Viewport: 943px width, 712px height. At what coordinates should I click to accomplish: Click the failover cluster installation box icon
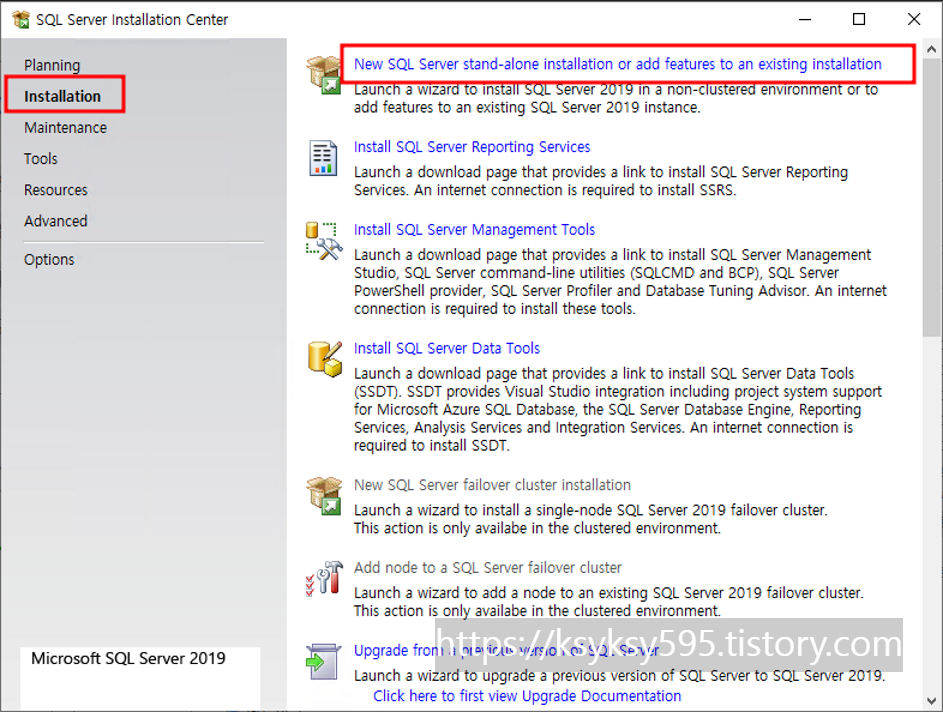(324, 496)
